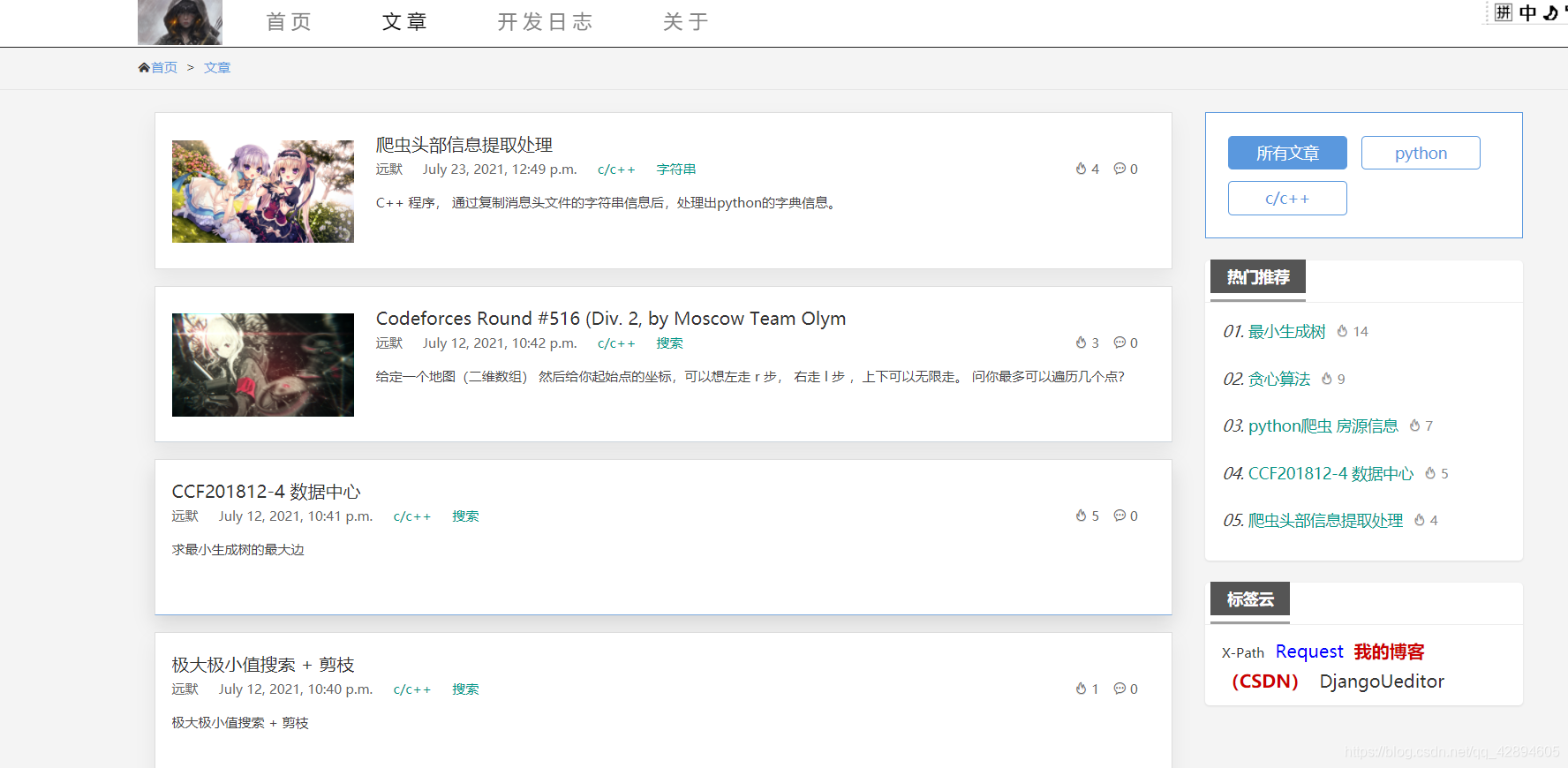Open hot recommendation 04 CCF201812-4 数据中心
Screen dimensions: 1568x768
[x=1331, y=474]
